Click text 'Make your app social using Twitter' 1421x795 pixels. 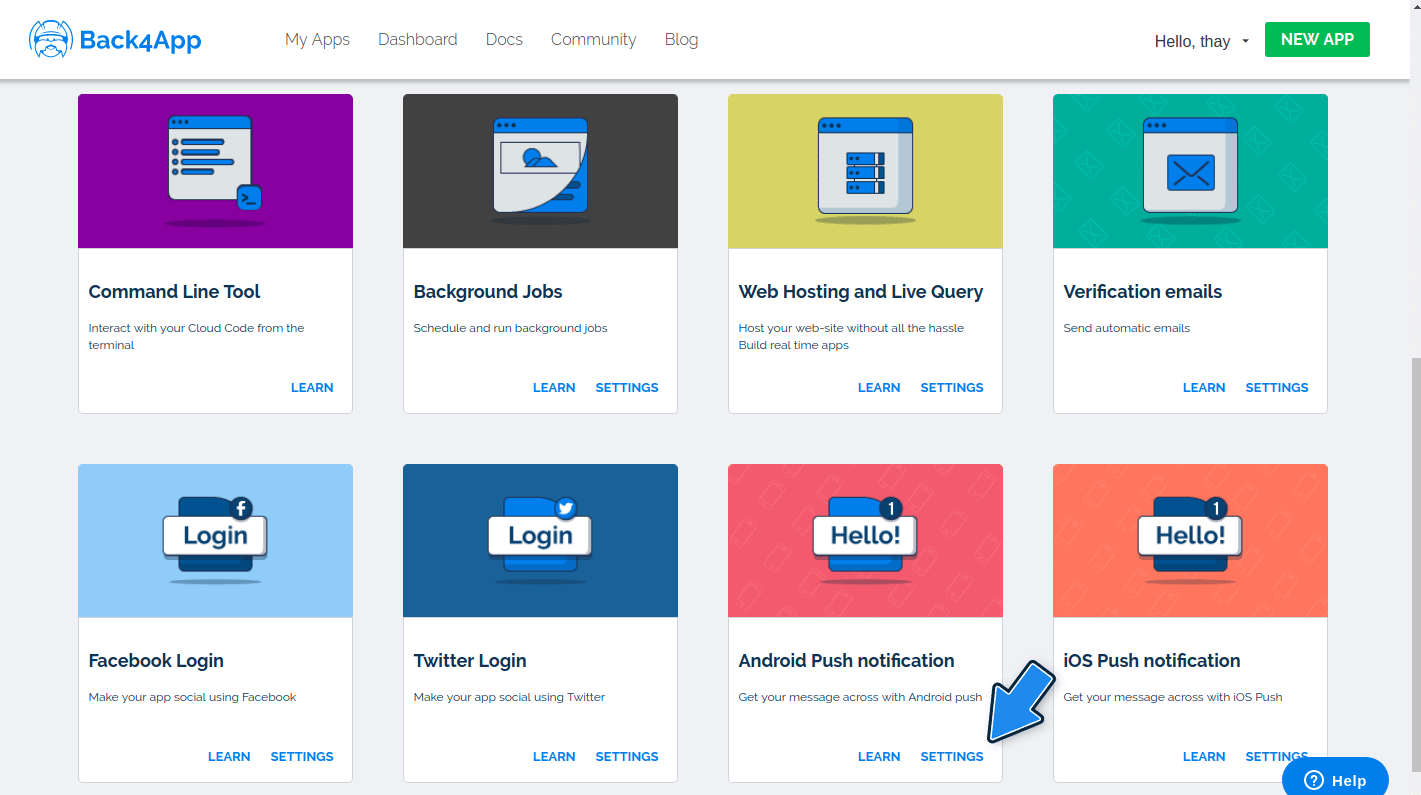point(509,697)
